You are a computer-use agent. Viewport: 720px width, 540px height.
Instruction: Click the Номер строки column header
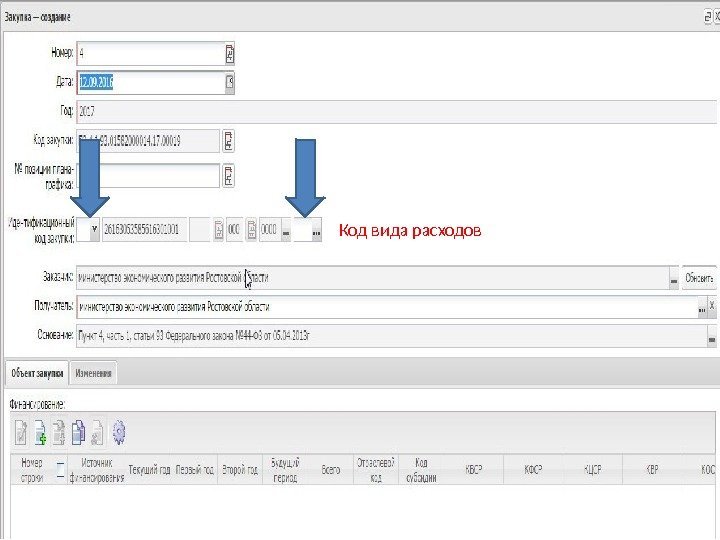point(32,470)
